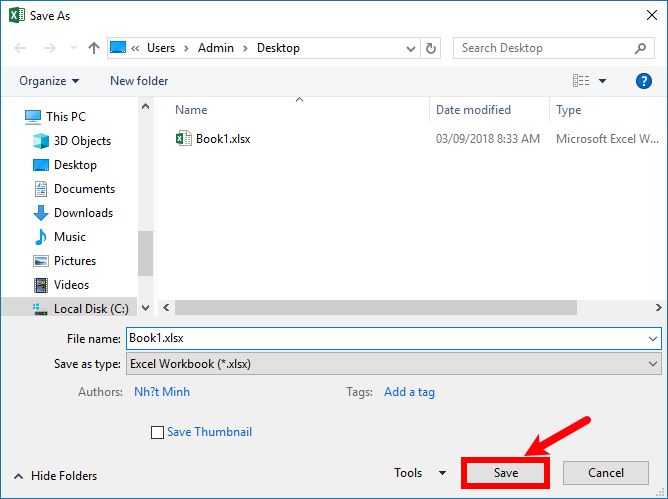Click the change view layout icon
Screen dimensions: 668x499
pos(581,81)
